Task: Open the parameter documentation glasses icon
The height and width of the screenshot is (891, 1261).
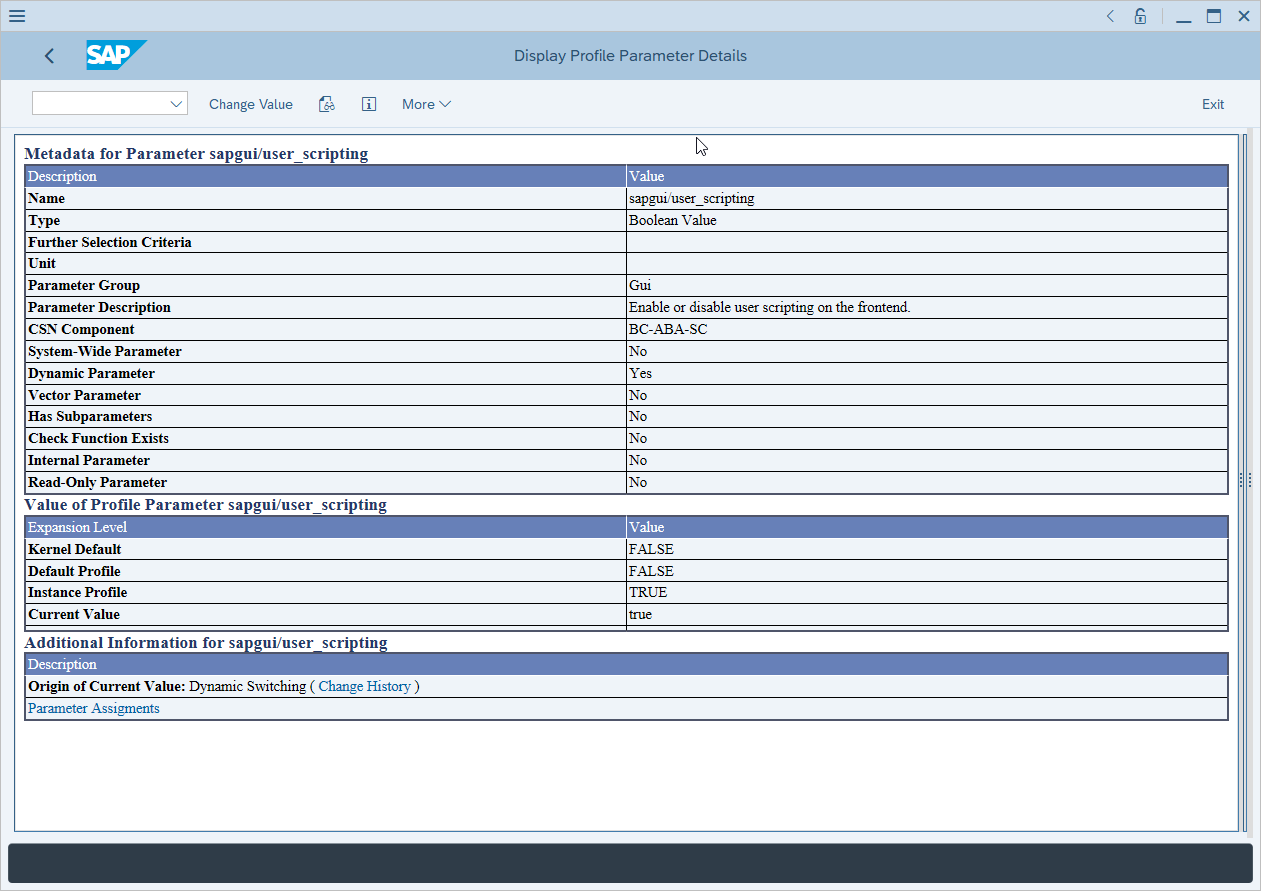Action: pos(326,104)
